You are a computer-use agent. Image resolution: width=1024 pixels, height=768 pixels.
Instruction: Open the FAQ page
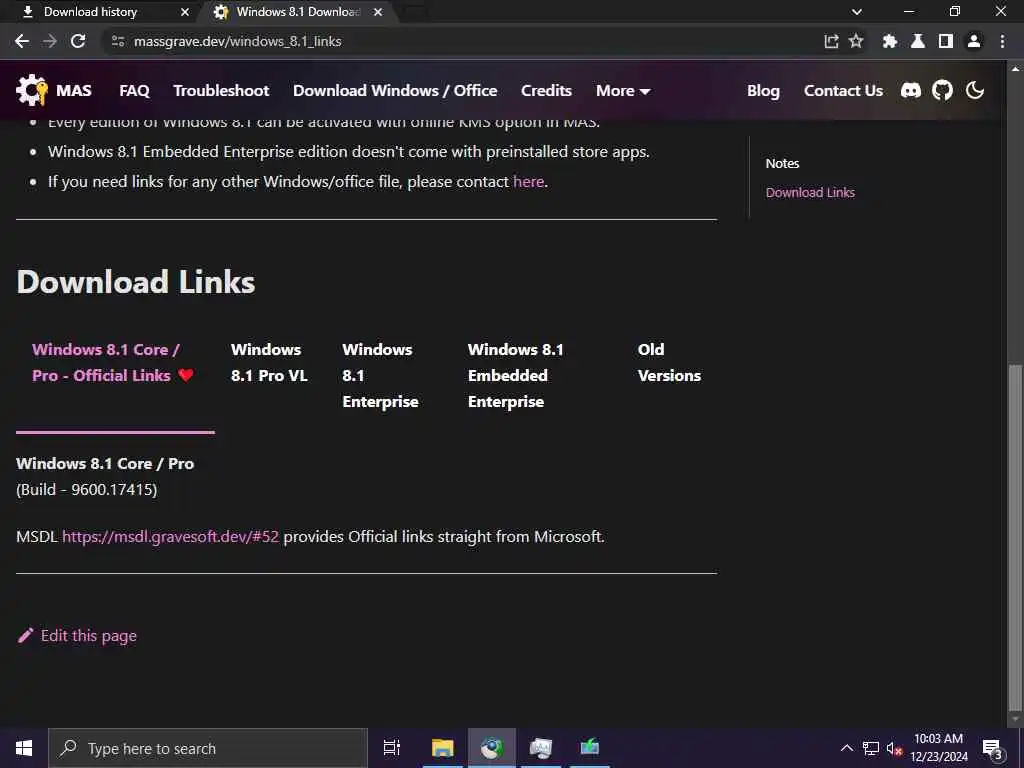coord(135,90)
